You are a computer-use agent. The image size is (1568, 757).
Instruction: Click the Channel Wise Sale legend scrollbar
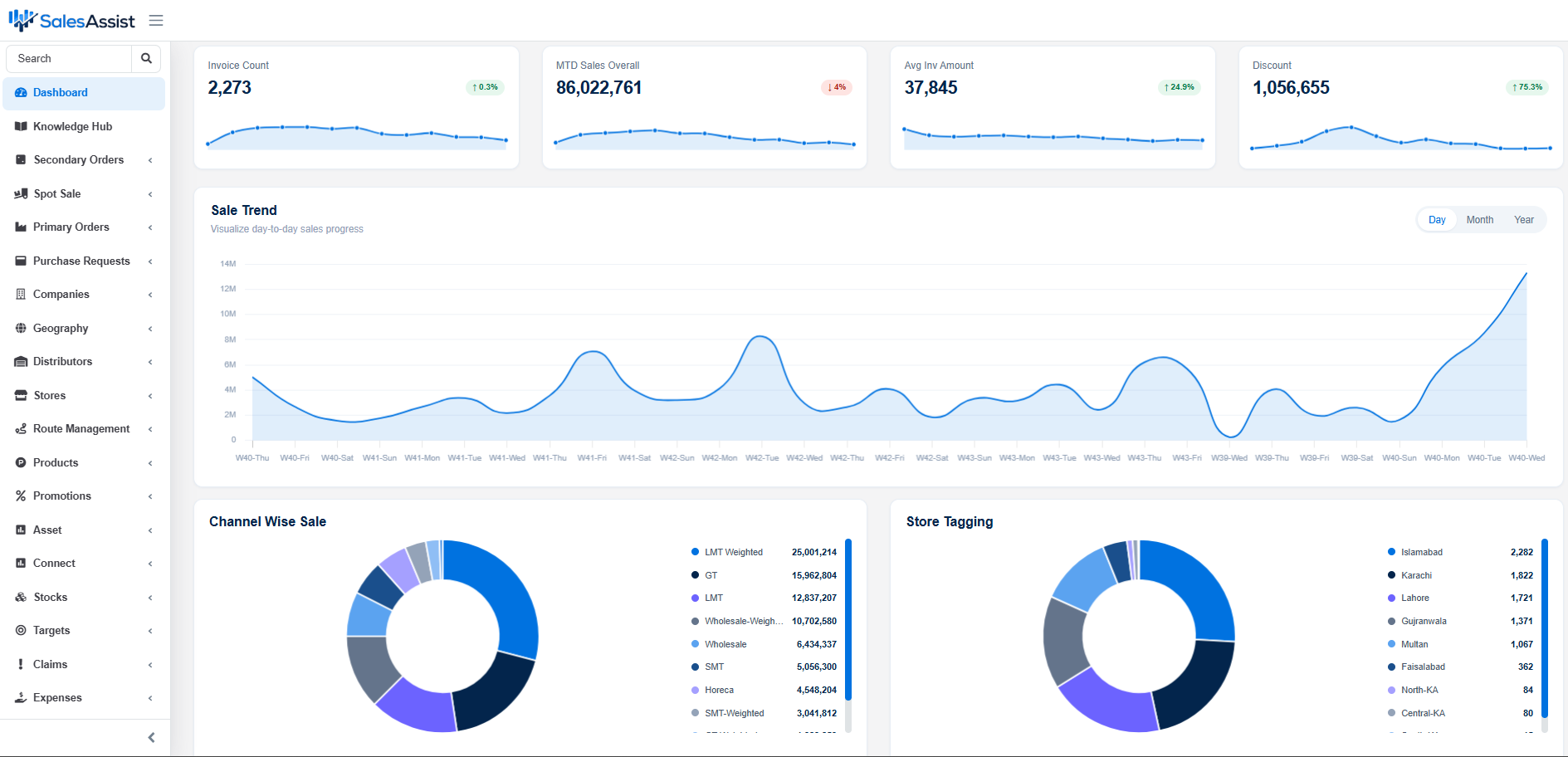(848, 619)
